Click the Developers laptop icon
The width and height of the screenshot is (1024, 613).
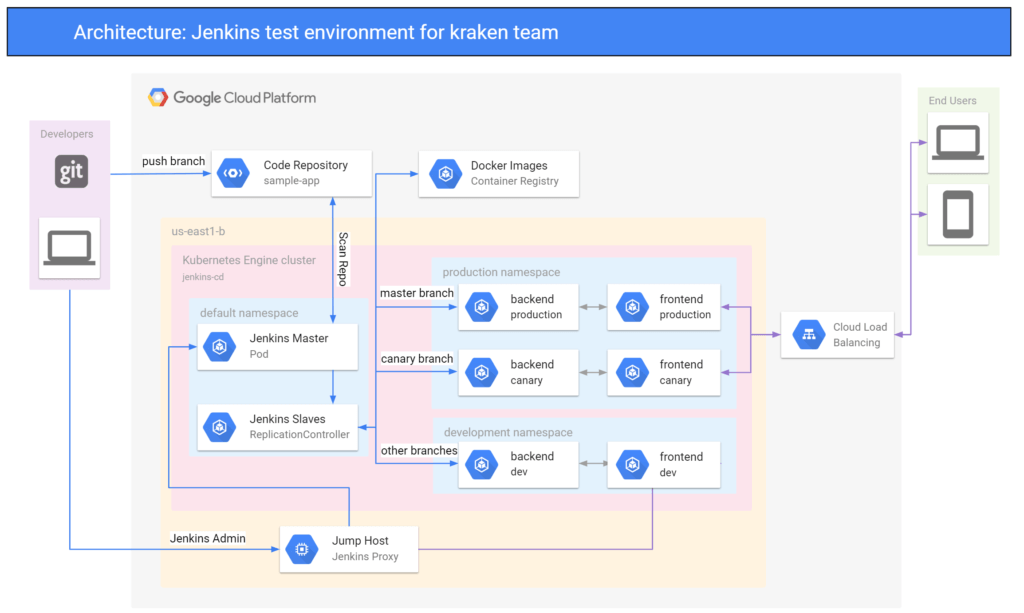tap(69, 248)
